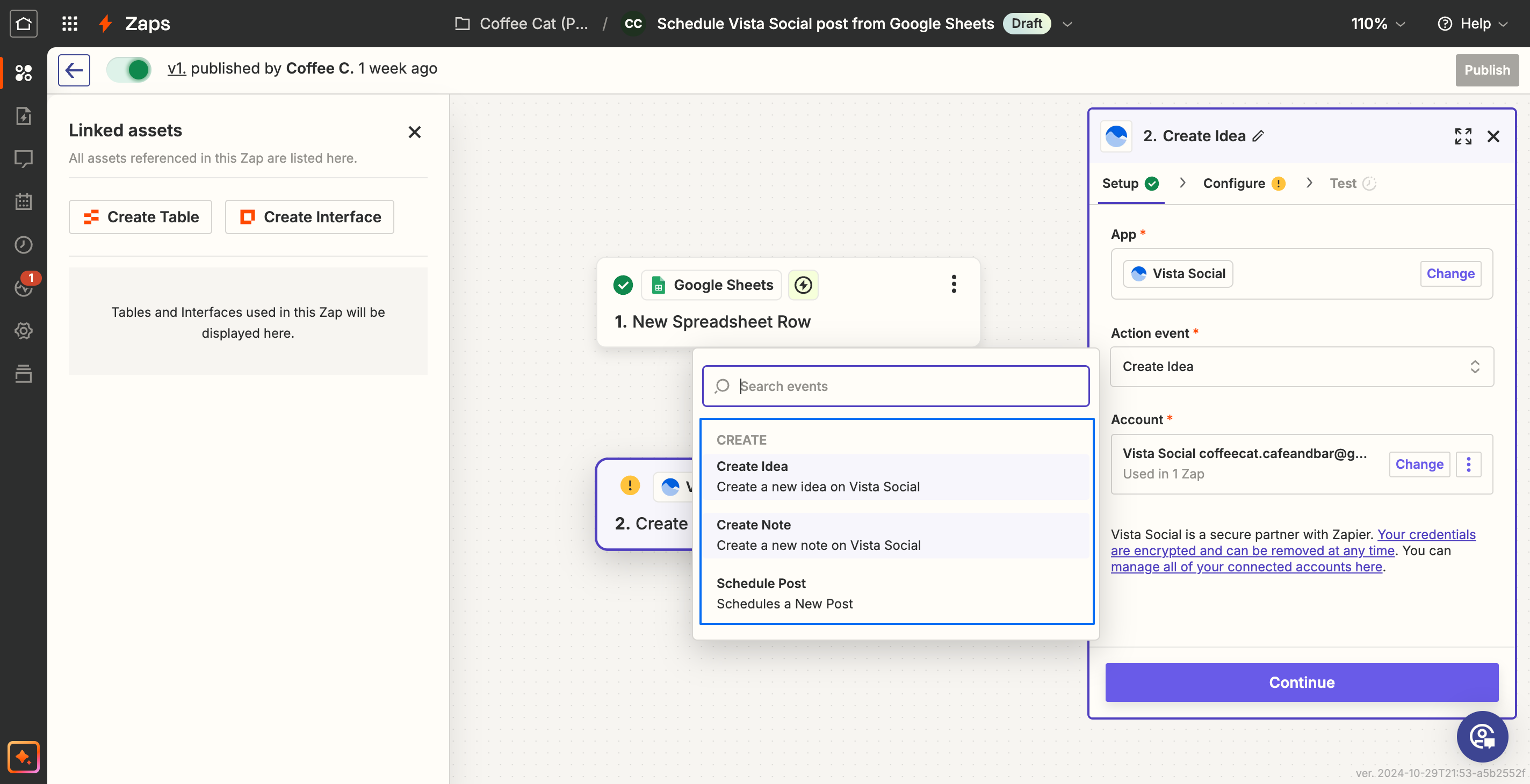The height and width of the screenshot is (784, 1530).
Task: Toggle the Zap on/off switch
Action: (129, 69)
